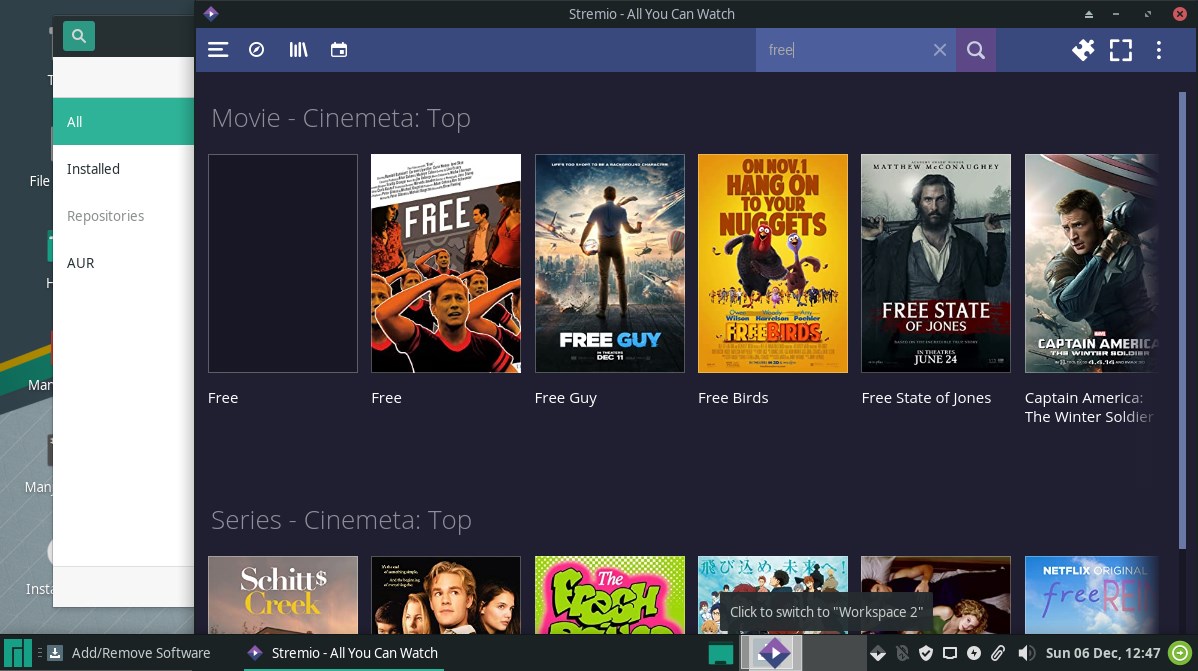The image size is (1198, 671).
Task: Toggle fullscreen mode in Stremio
Action: pyautogui.click(x=1121, y=50)
